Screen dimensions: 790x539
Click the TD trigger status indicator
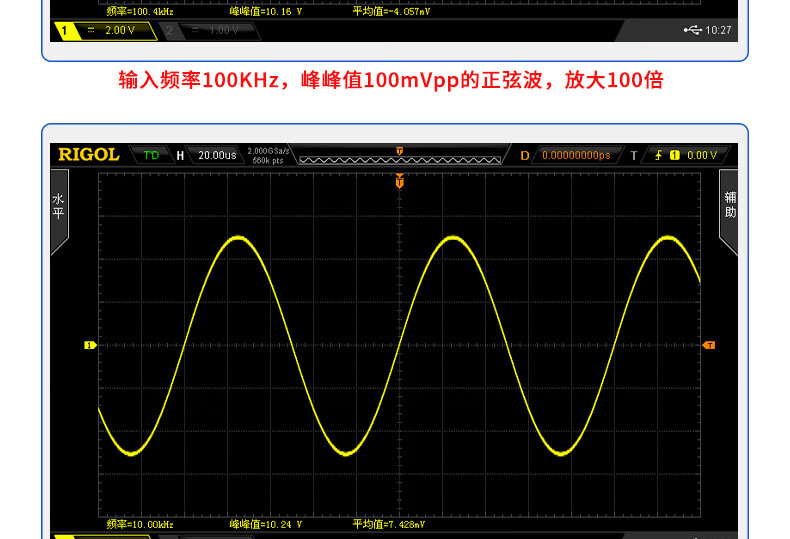[x=151, y=155]
